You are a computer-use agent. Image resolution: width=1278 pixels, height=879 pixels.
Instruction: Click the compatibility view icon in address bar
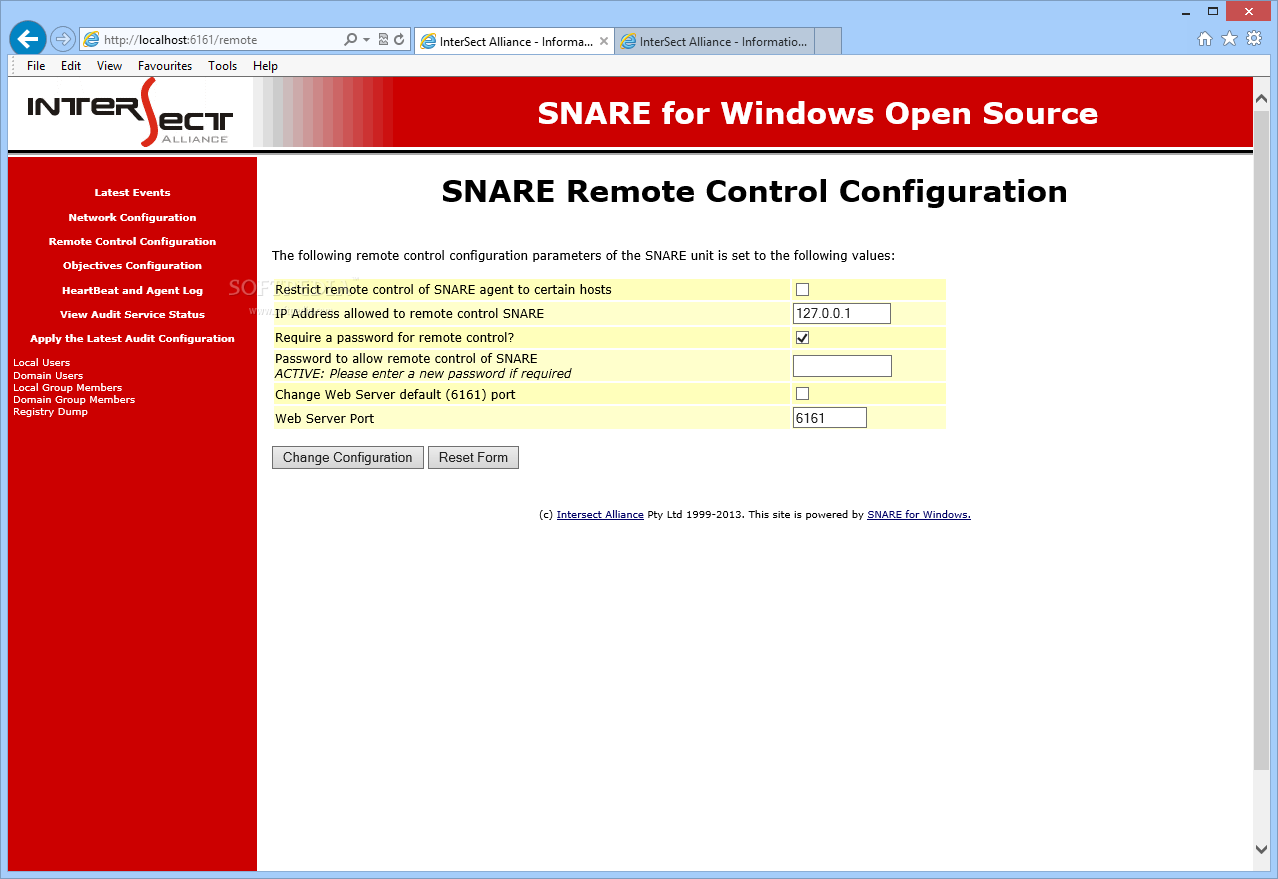pos(384,40)
